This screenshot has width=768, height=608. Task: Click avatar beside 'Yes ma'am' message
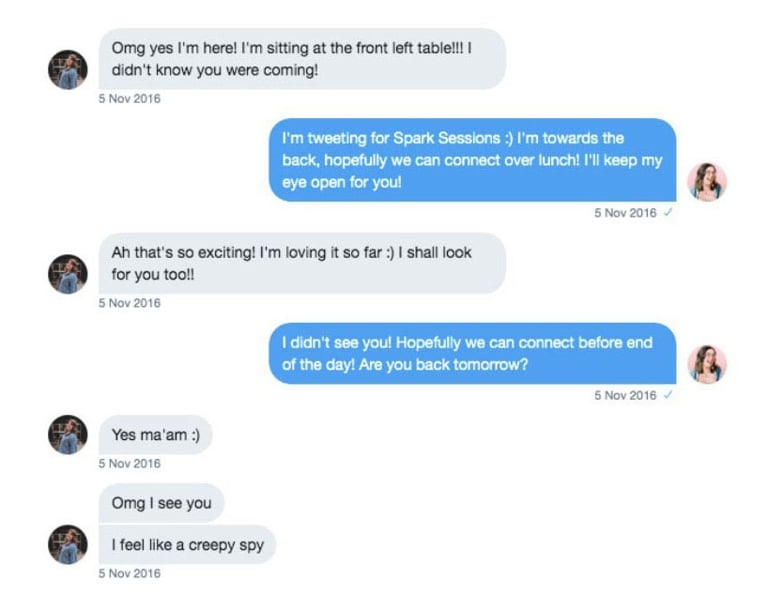click(68, 435)
